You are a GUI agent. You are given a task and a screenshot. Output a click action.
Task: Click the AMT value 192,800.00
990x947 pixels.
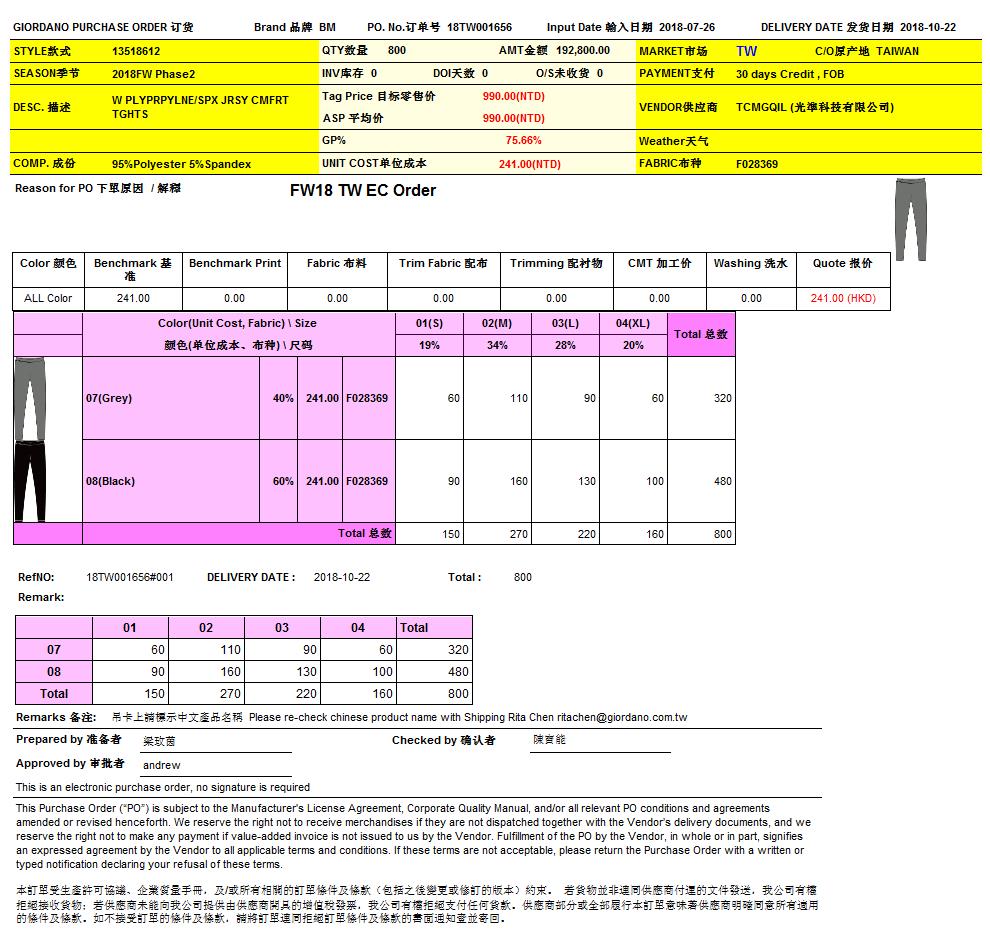(582, 51)
